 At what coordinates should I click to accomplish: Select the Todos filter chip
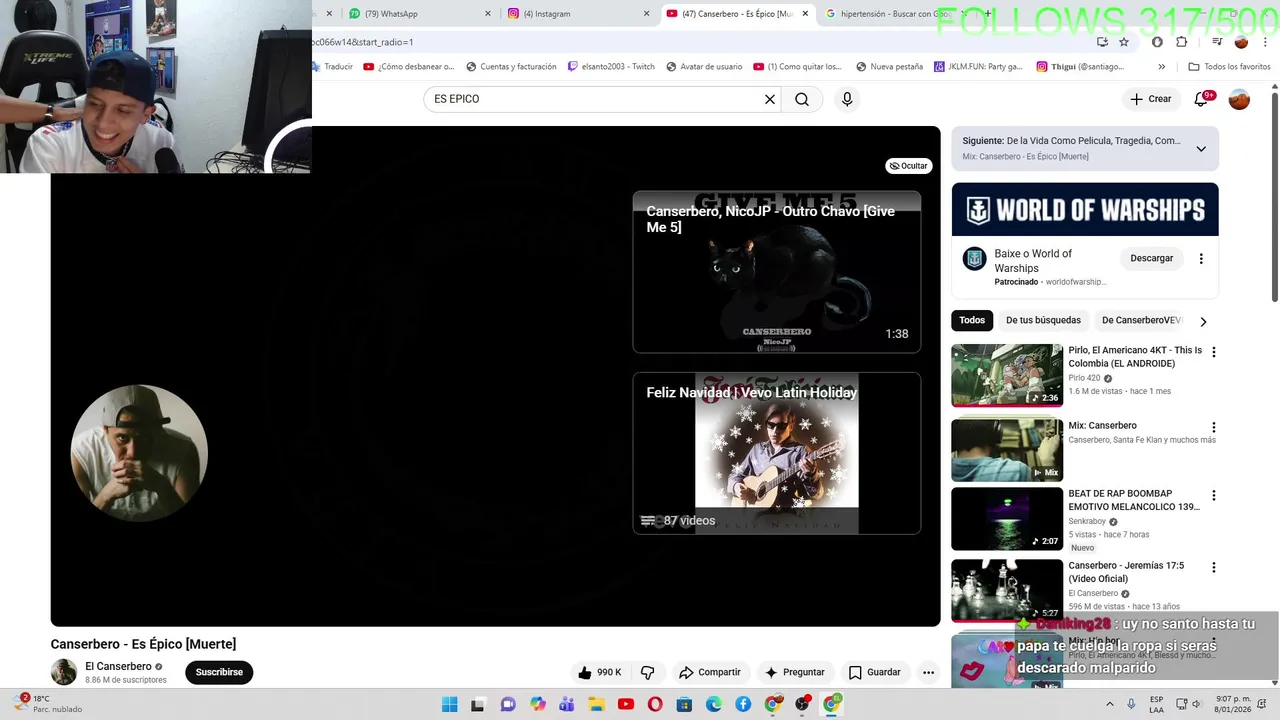tap(972, 320)
